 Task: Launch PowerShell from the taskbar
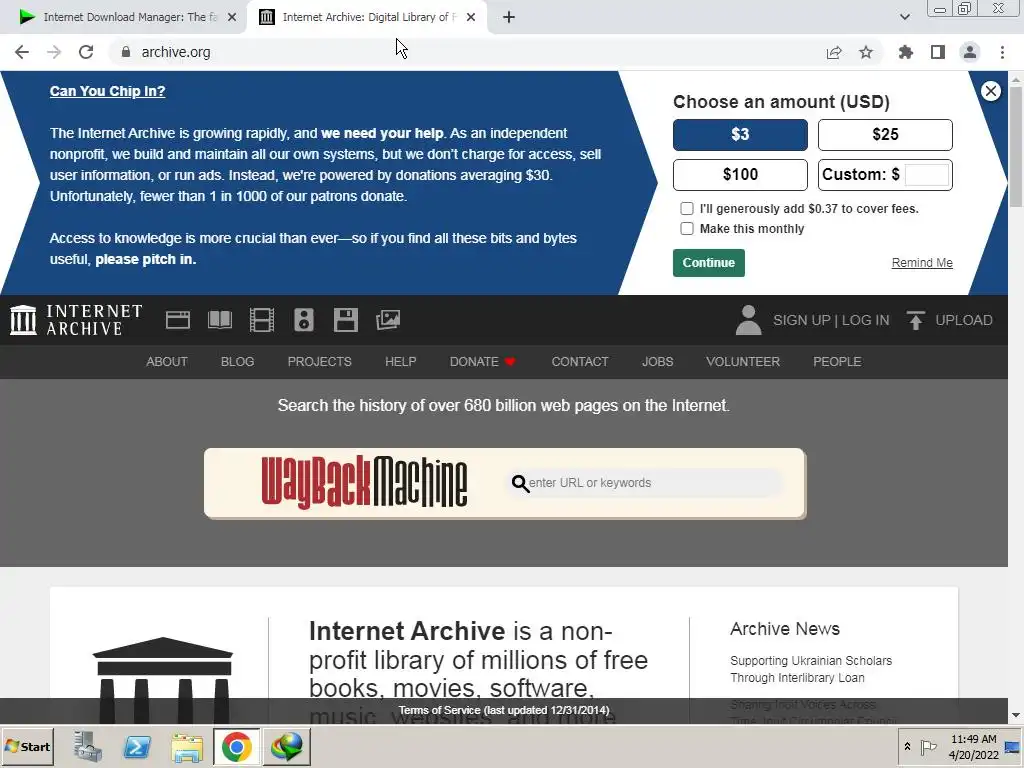pos(137,746)
